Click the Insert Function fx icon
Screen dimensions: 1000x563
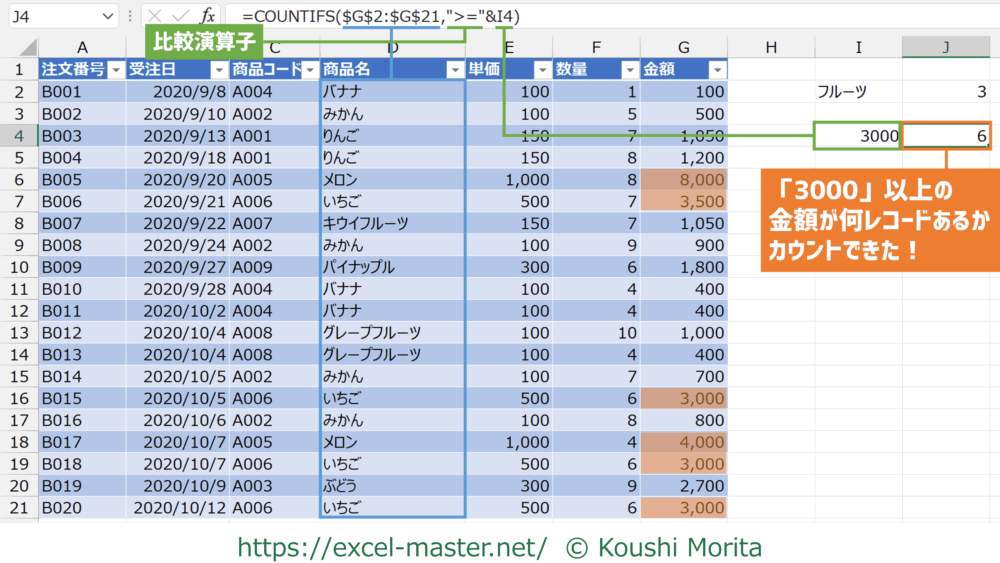207,16
